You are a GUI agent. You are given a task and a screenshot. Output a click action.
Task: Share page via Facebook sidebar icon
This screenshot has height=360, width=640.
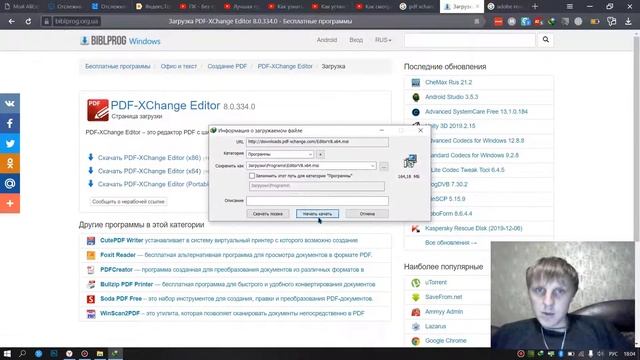point(10,123)
